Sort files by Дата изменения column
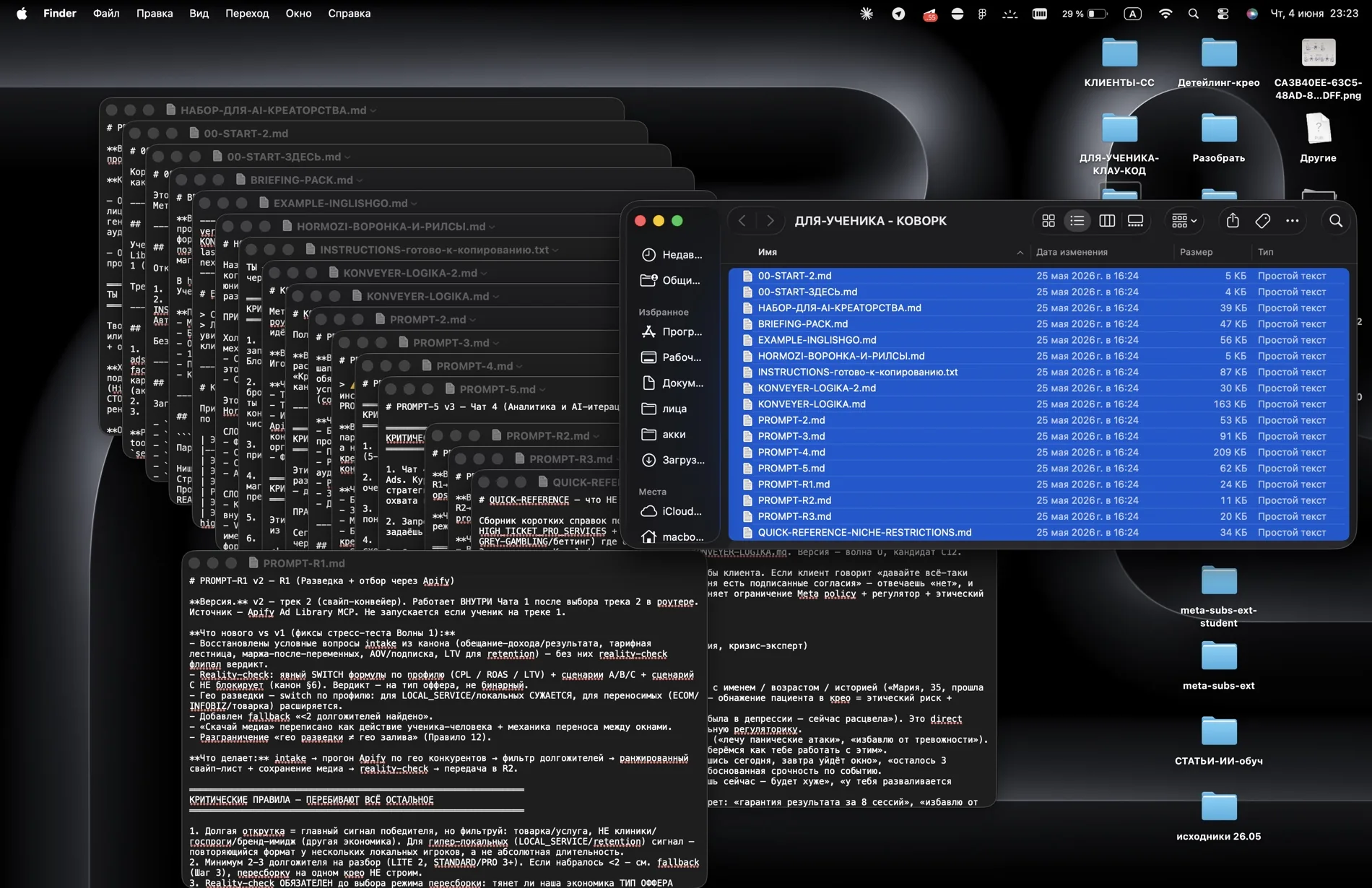Image resolution: width=1372 pixels, height=888 pixels. [x=1072, y=252]
